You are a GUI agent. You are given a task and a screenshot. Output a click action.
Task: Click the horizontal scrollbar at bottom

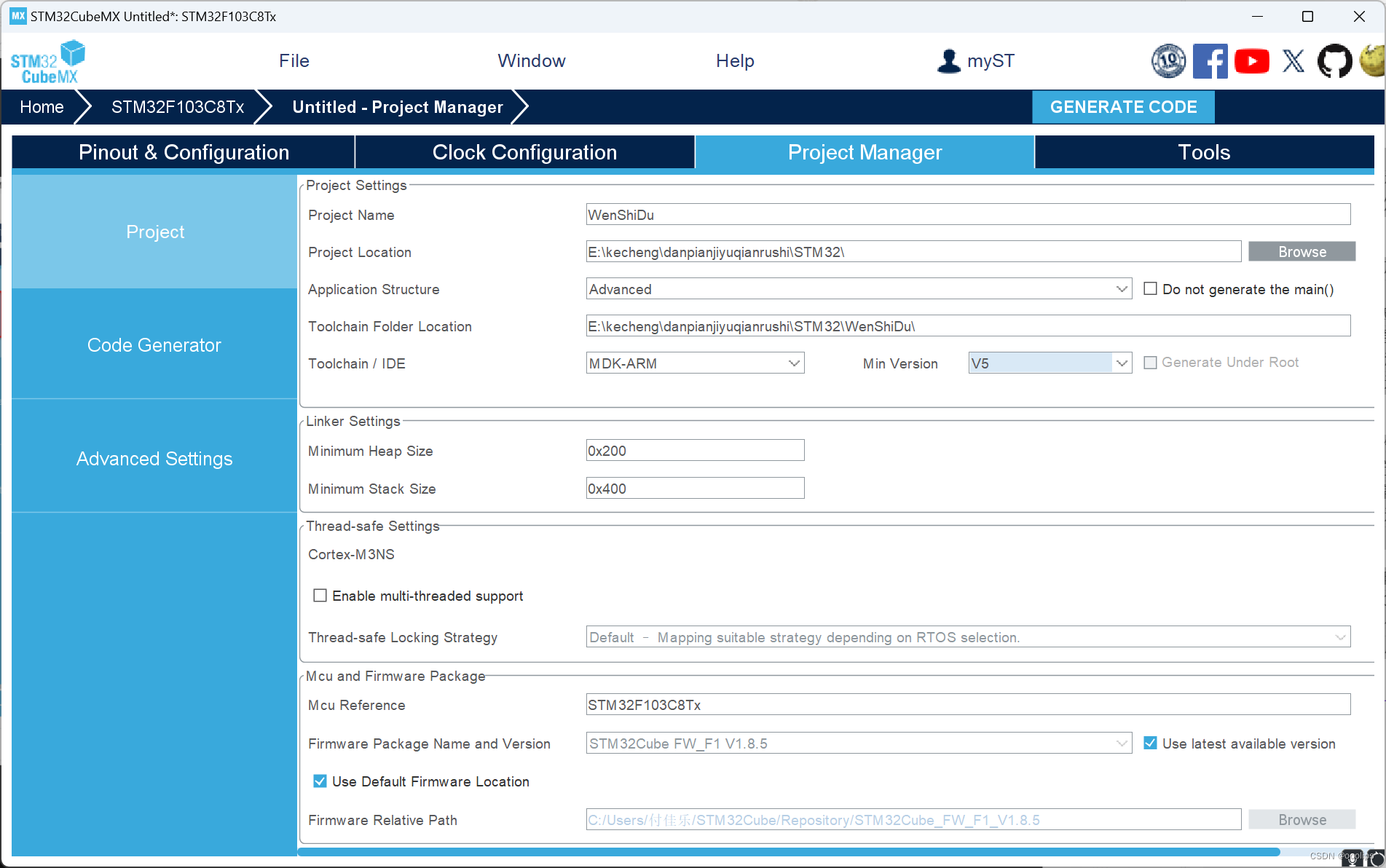(789, 852)
